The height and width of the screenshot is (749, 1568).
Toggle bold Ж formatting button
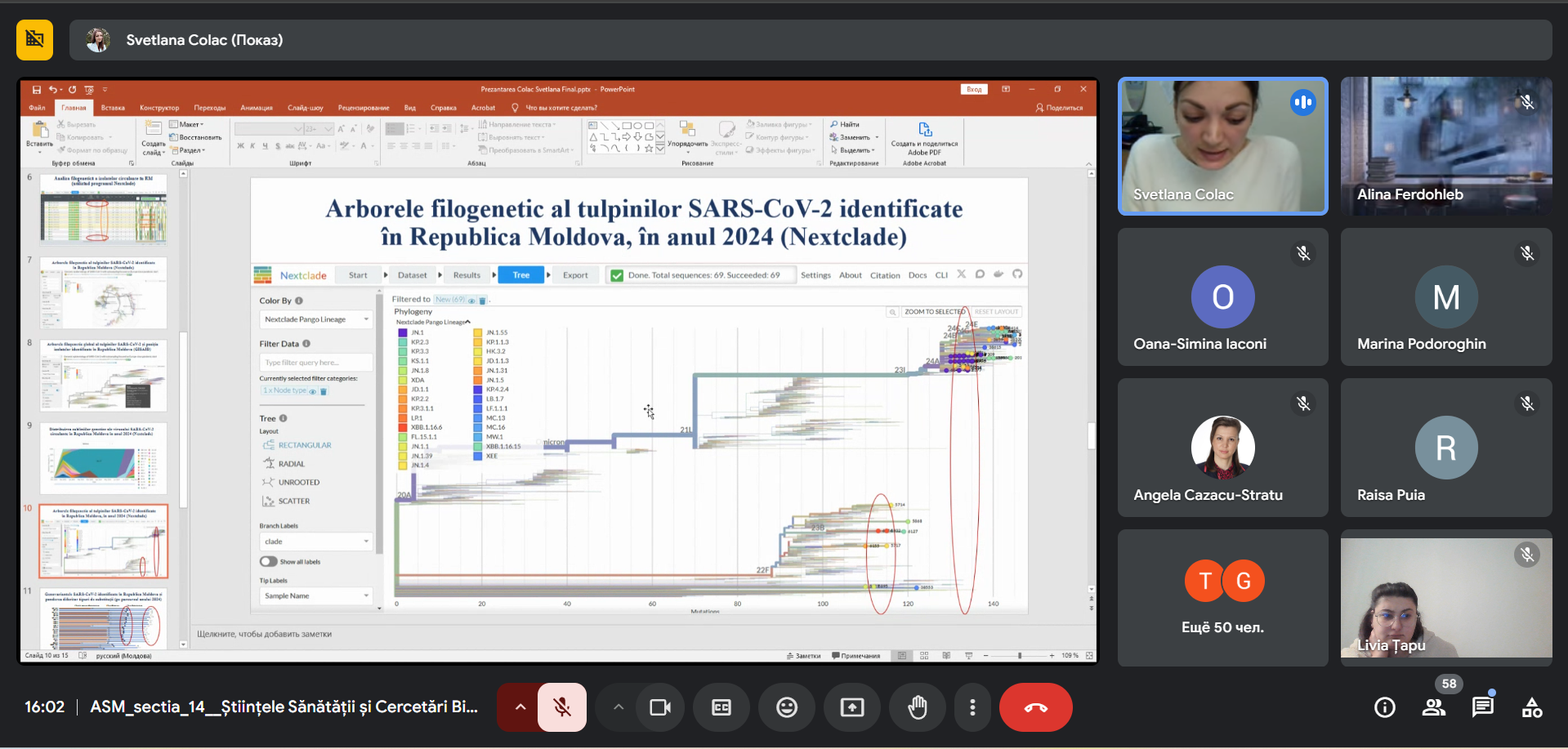(241, 146)
